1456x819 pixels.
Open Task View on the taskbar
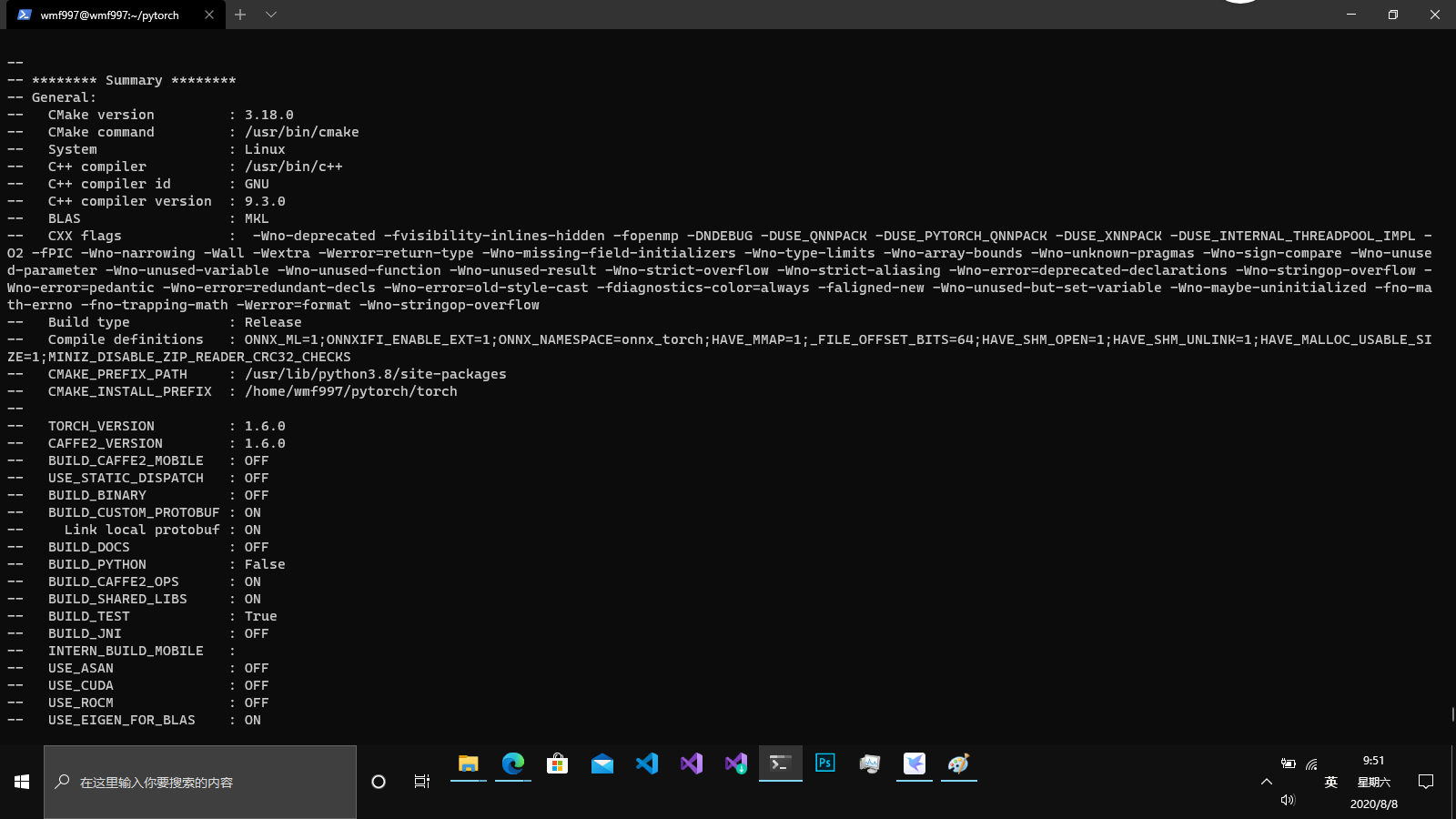click(422, 782)
